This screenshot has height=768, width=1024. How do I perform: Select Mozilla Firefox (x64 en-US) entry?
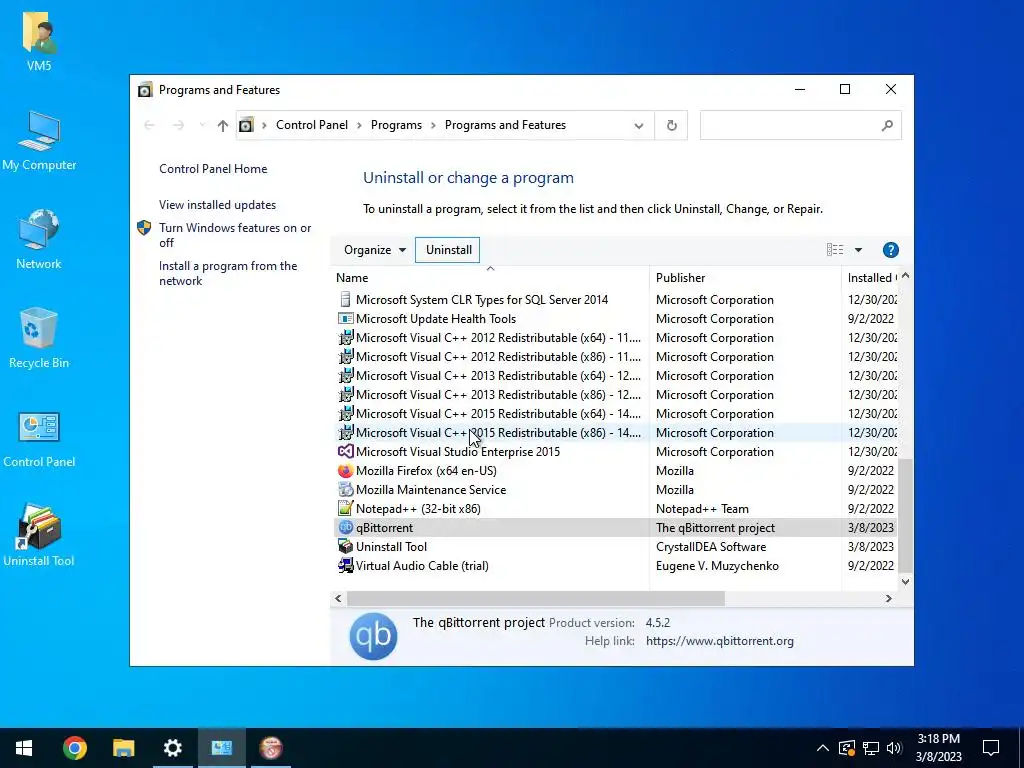[x=615, y=470]
